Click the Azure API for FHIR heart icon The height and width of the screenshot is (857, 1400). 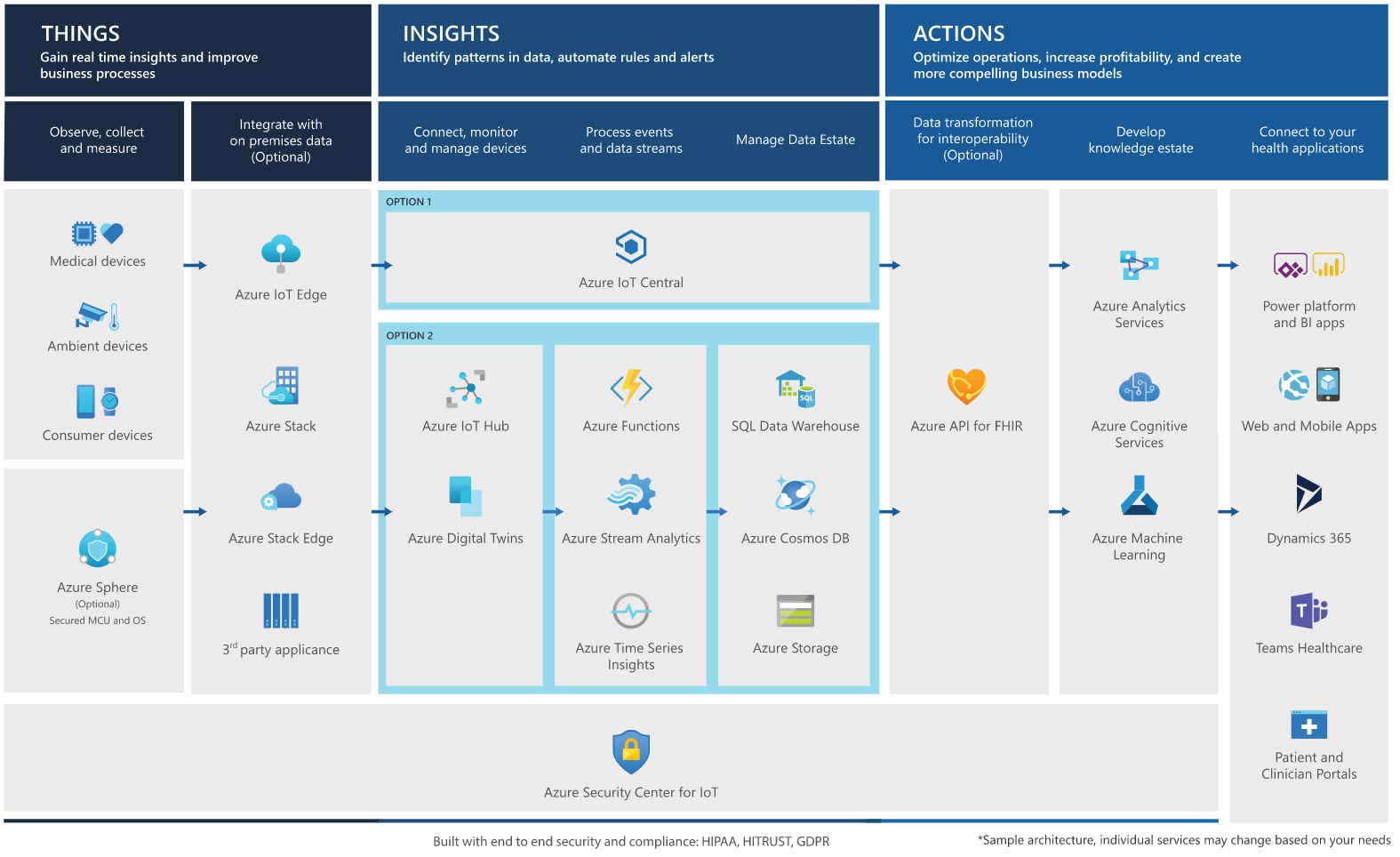coord(966,386)
